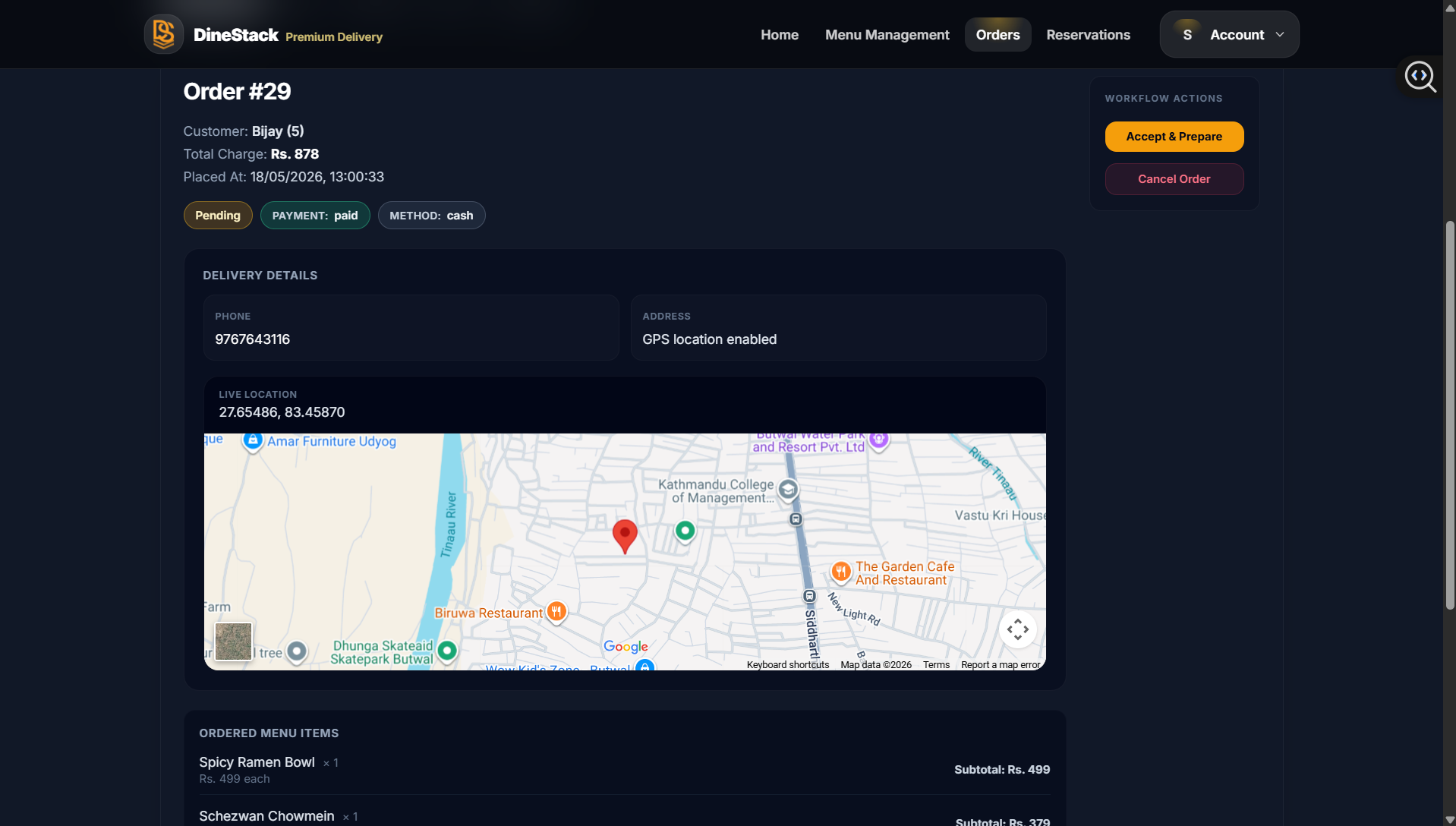This screenshot has height=826, width=1456.
Task: Click customer name Bijay (5)
Action: [278, 131]
